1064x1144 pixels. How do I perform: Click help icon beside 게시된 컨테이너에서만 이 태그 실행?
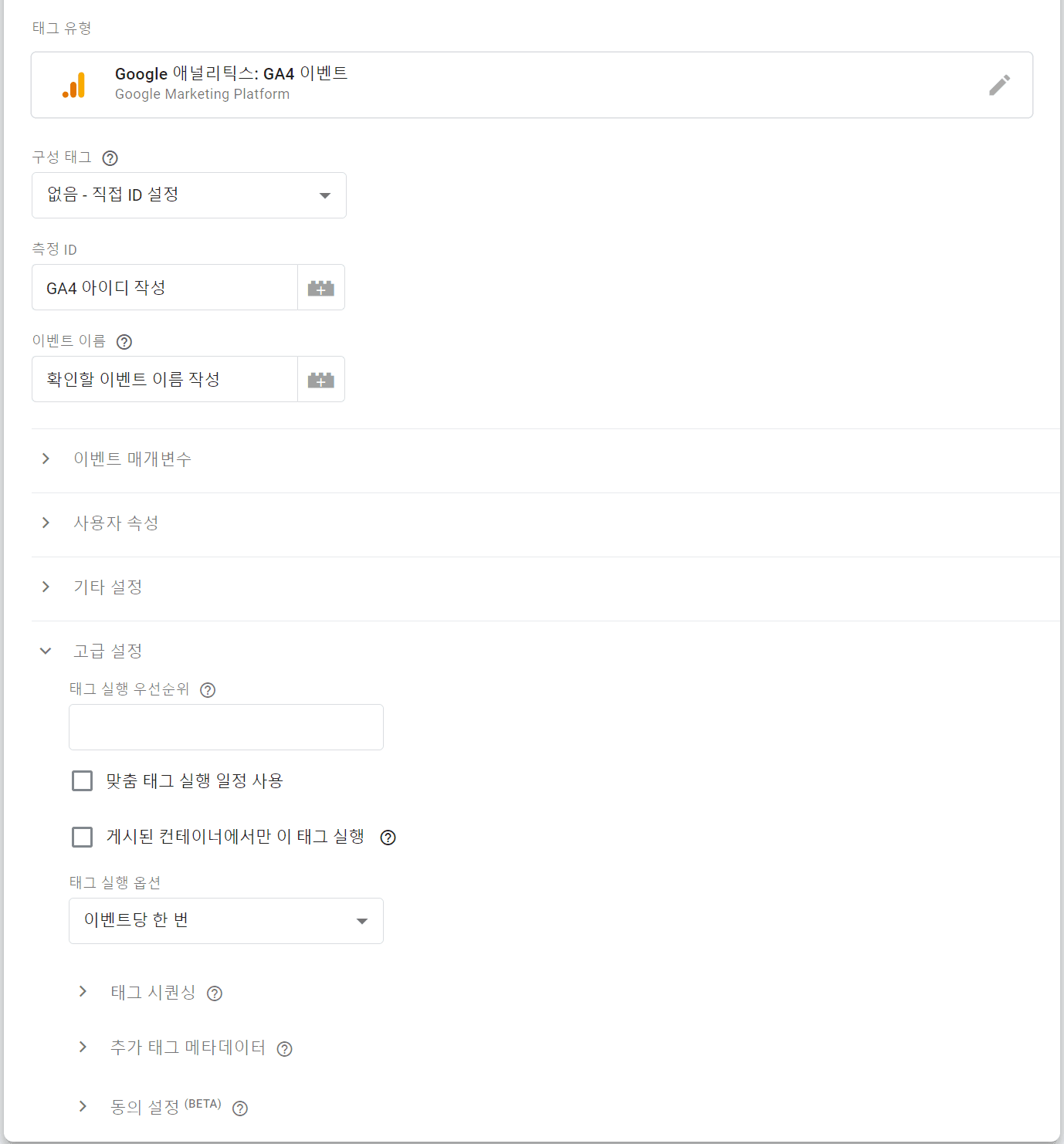(388, 838)
